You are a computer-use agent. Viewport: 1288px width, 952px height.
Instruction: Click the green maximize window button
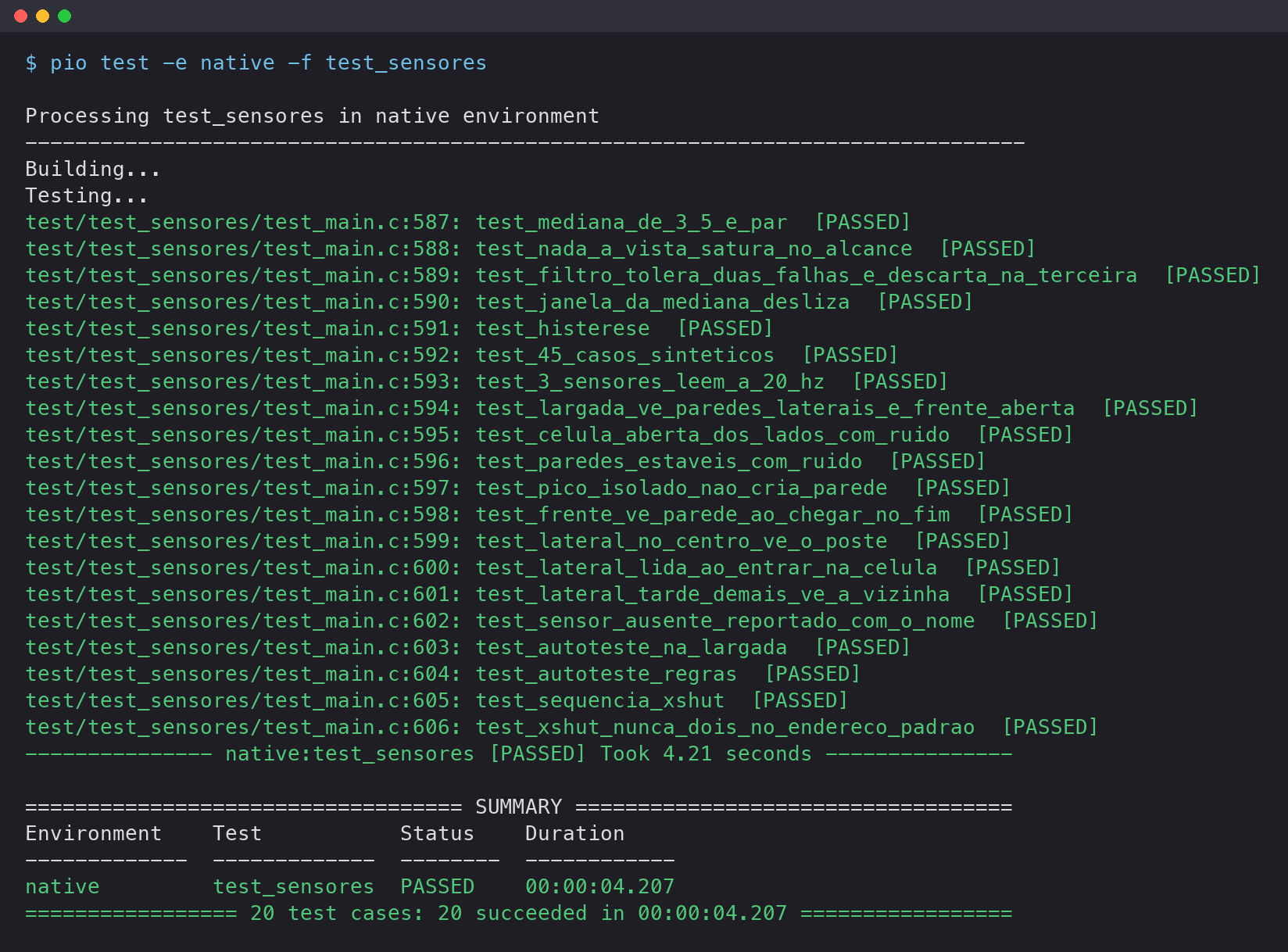pos(65,16)
